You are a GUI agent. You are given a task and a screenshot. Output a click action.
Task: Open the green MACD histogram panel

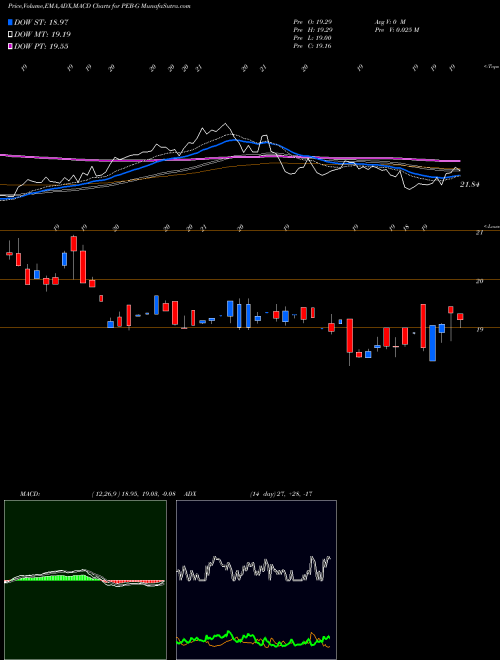[85, 580]
